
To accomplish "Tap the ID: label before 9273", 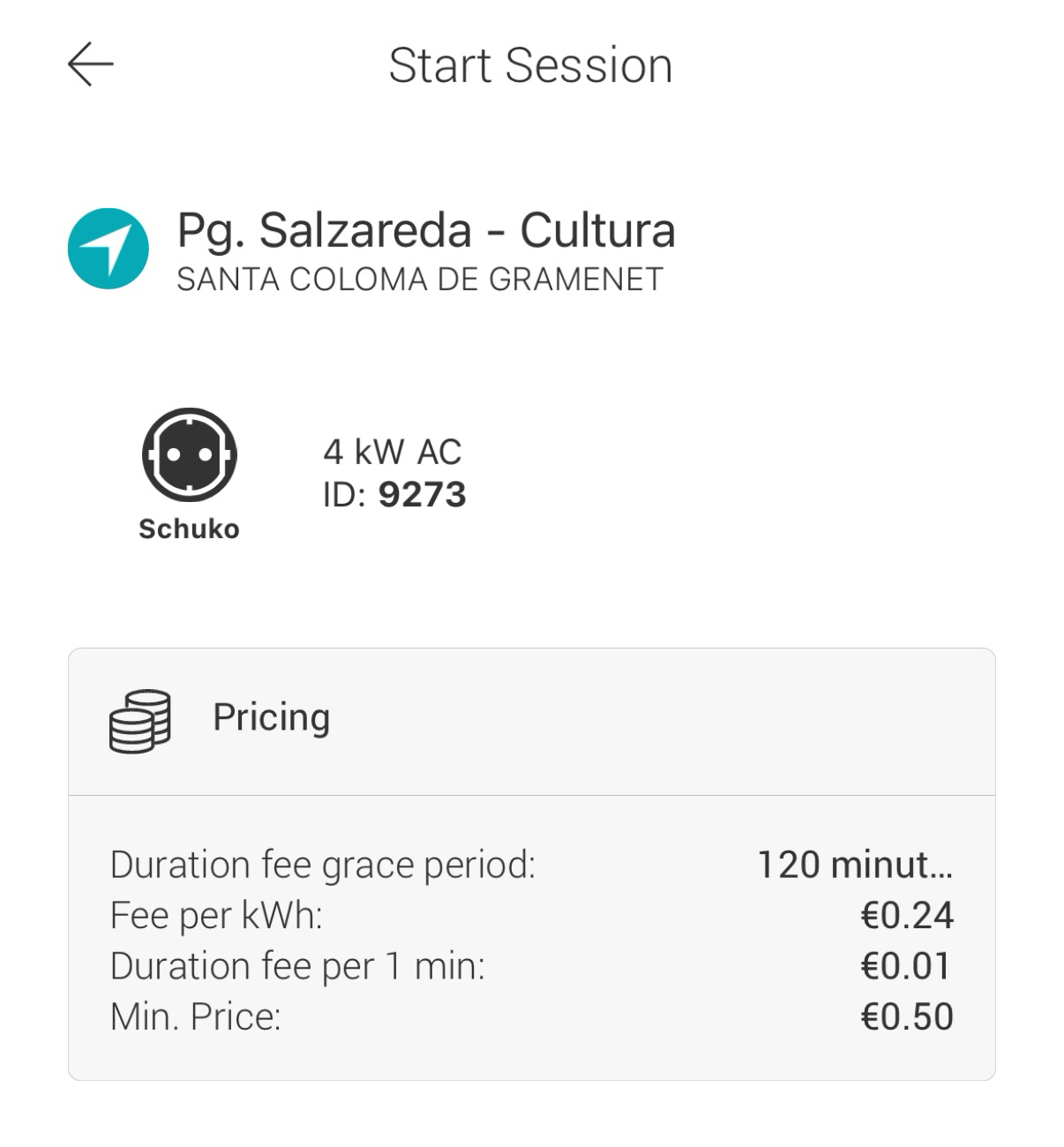I will click(344, 494).
